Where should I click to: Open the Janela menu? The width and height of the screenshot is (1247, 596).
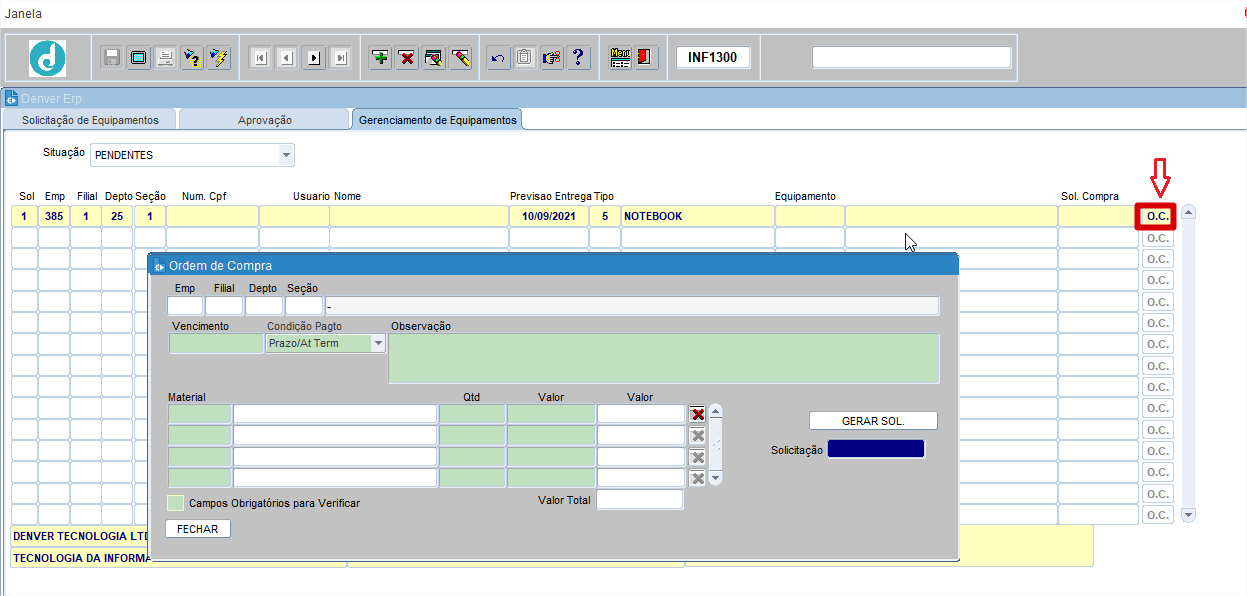[23, 14]
